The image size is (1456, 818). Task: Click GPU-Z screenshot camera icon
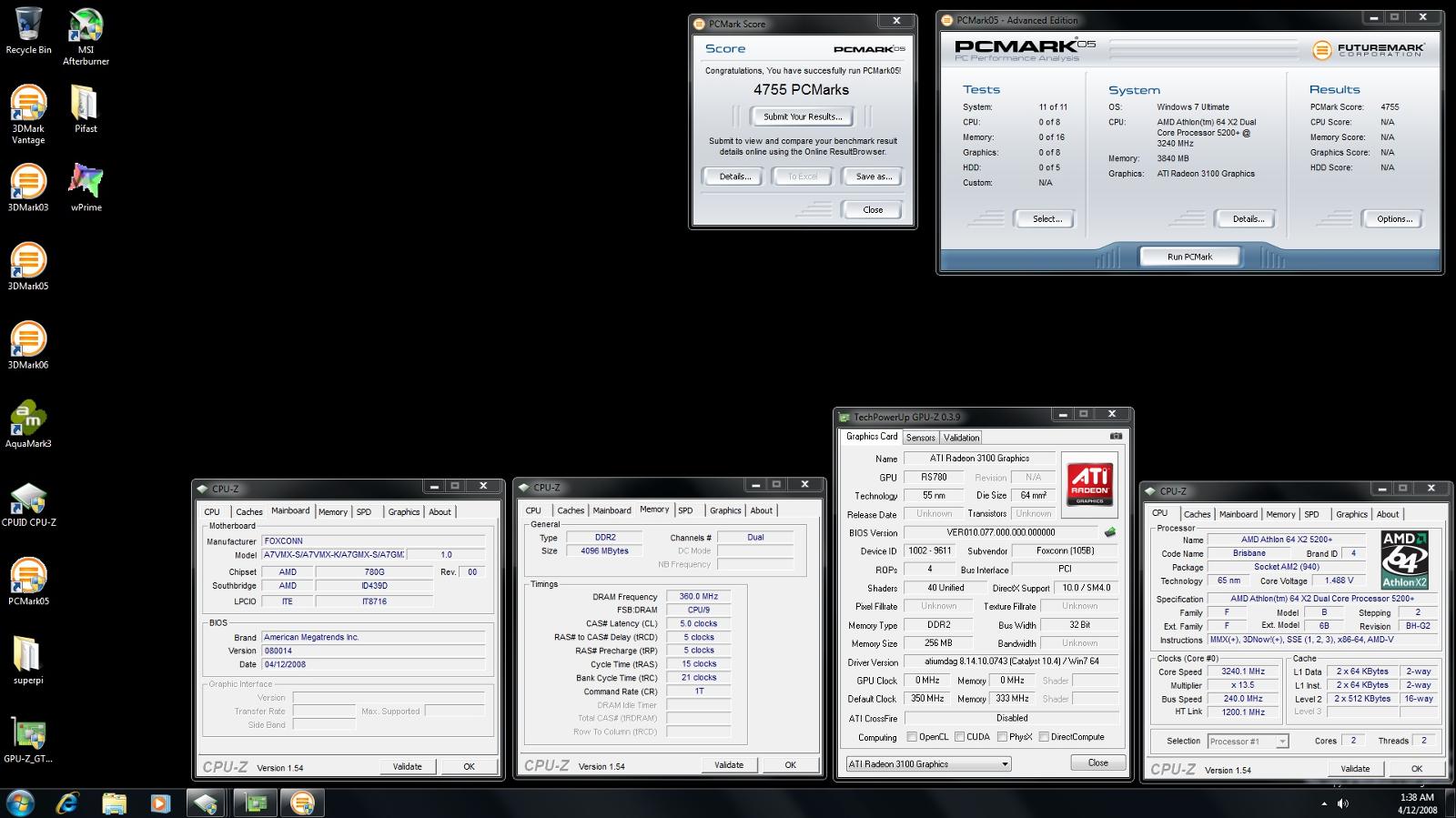pos(1116,436)
